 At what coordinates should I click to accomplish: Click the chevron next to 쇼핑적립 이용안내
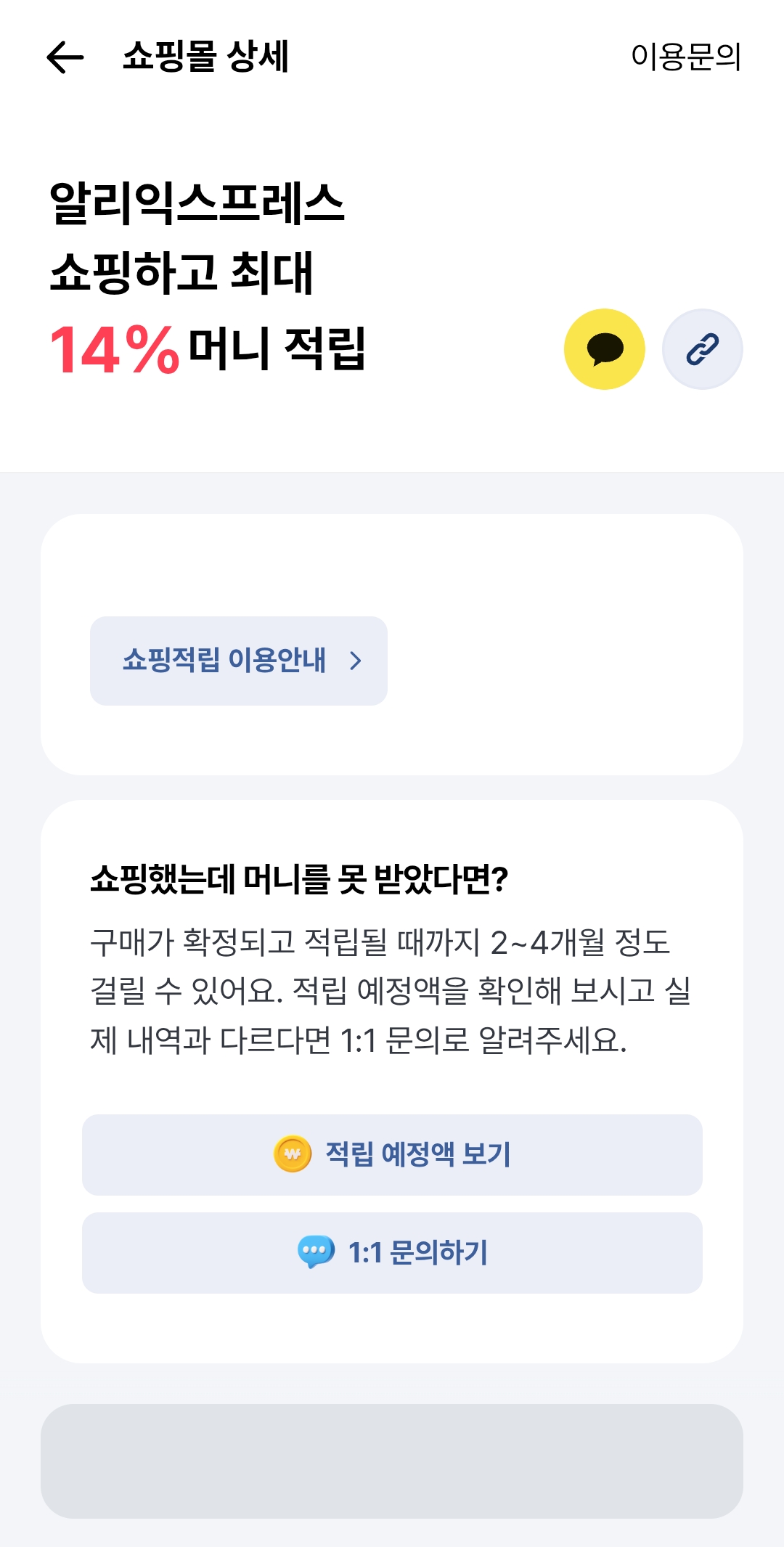point(355,661)
